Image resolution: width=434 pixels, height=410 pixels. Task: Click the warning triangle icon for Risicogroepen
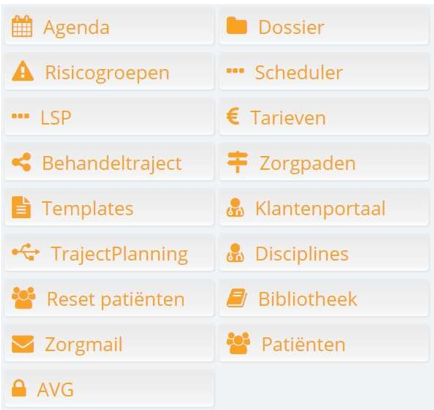pyautogui.click(x=23, y=71)
